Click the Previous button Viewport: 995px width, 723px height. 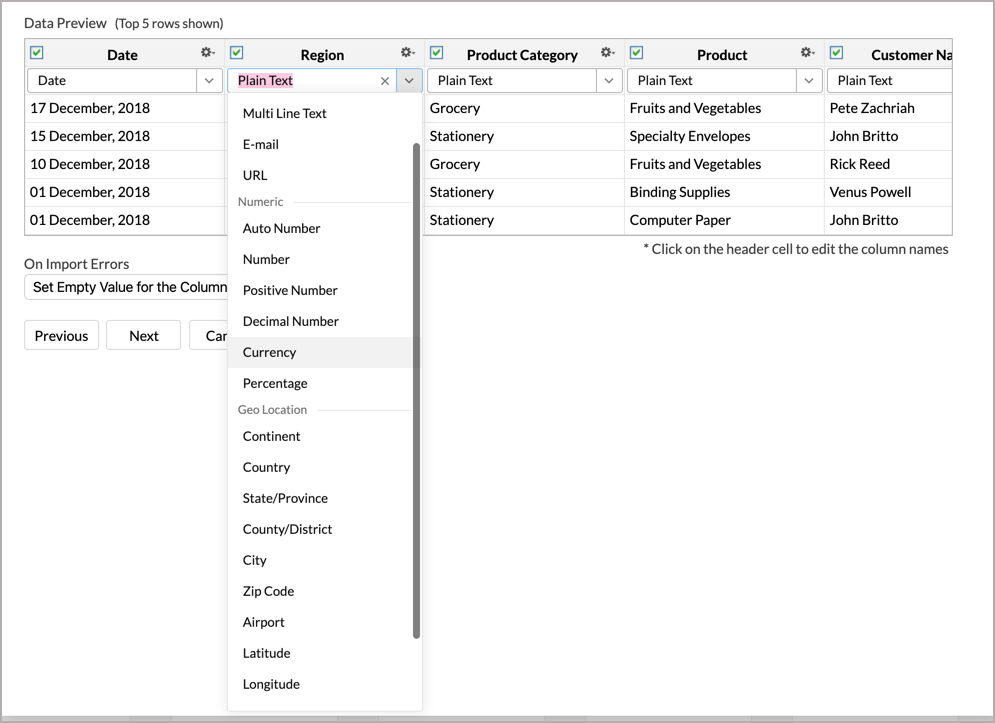tap(62, 335)
